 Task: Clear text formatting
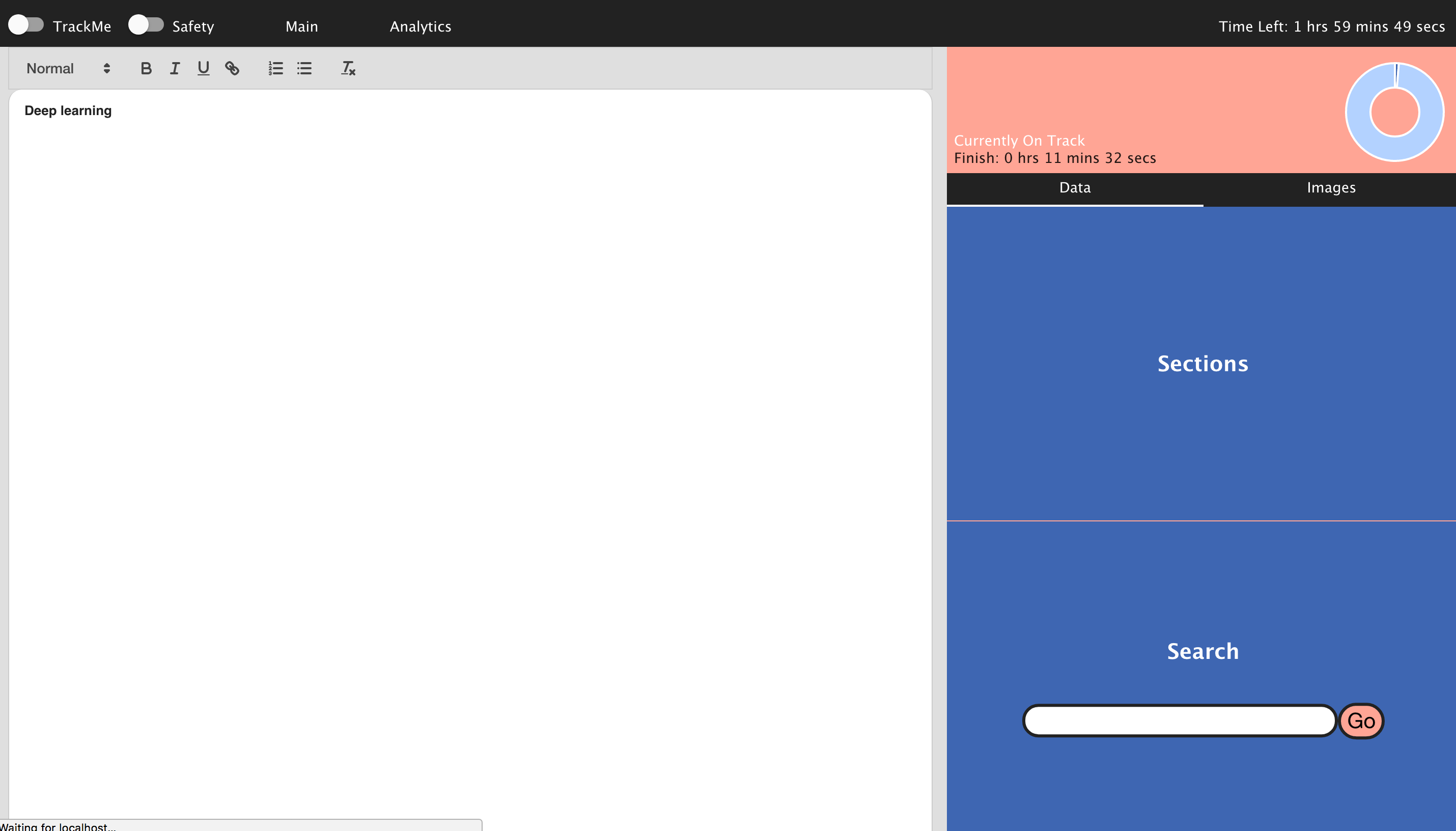348,69
